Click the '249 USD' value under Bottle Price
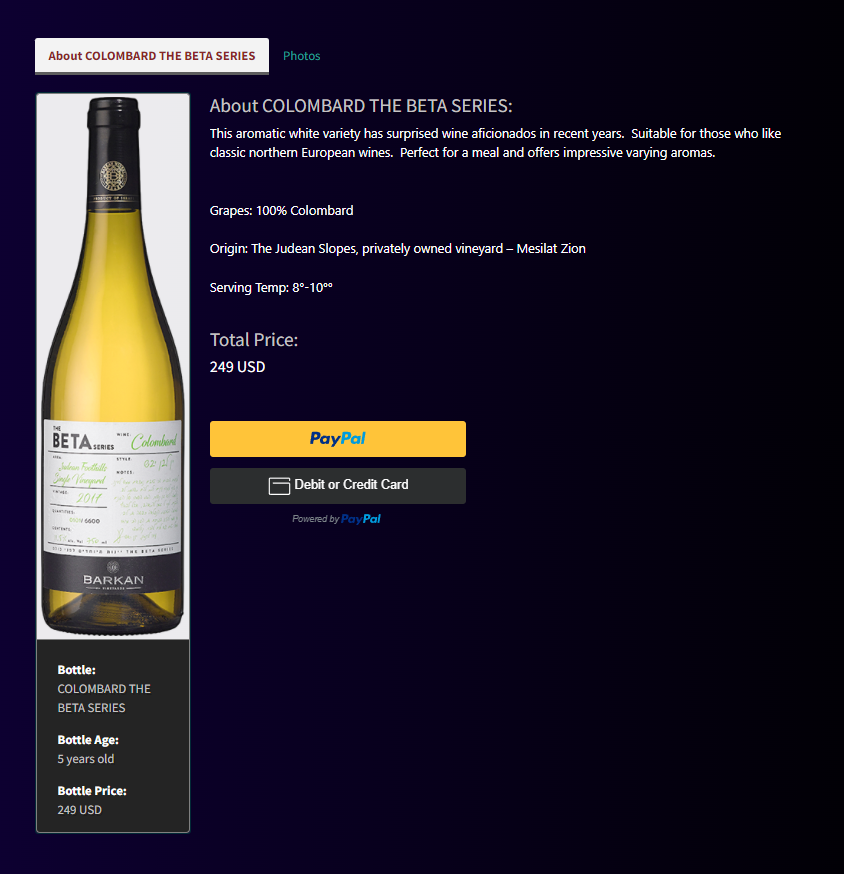The image size is (844, 874). pyautogui.click(x=80, y=809)
